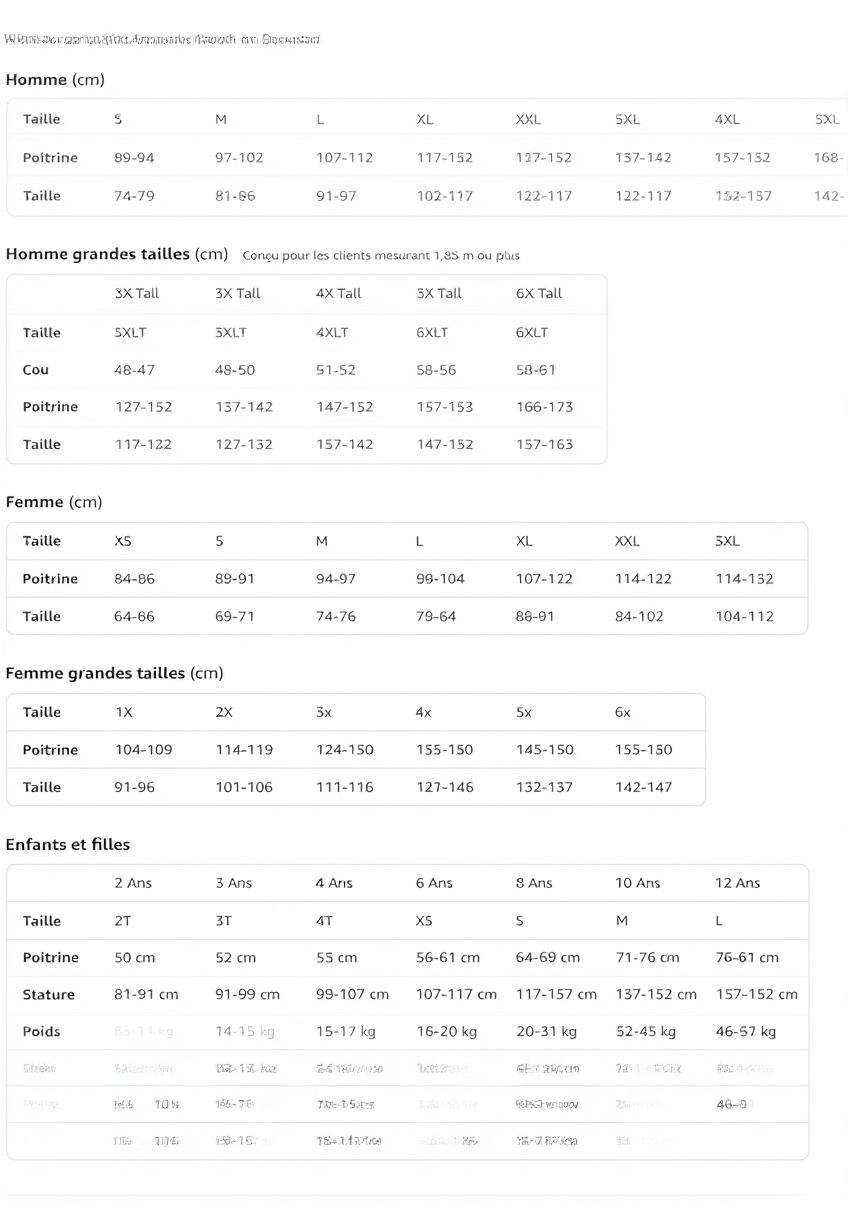Click the "4XLT" size cell
Viewport: 848px width, 1216px height.
[332, 333]
